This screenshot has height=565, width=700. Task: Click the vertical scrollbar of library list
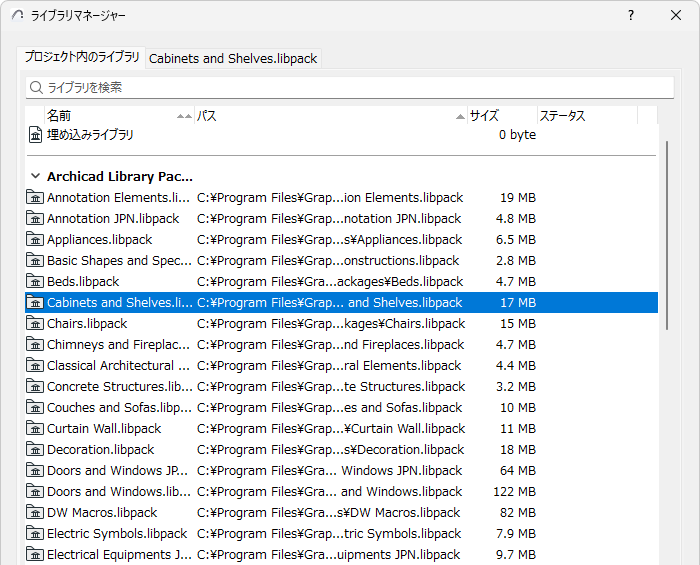tap(667, 235)
